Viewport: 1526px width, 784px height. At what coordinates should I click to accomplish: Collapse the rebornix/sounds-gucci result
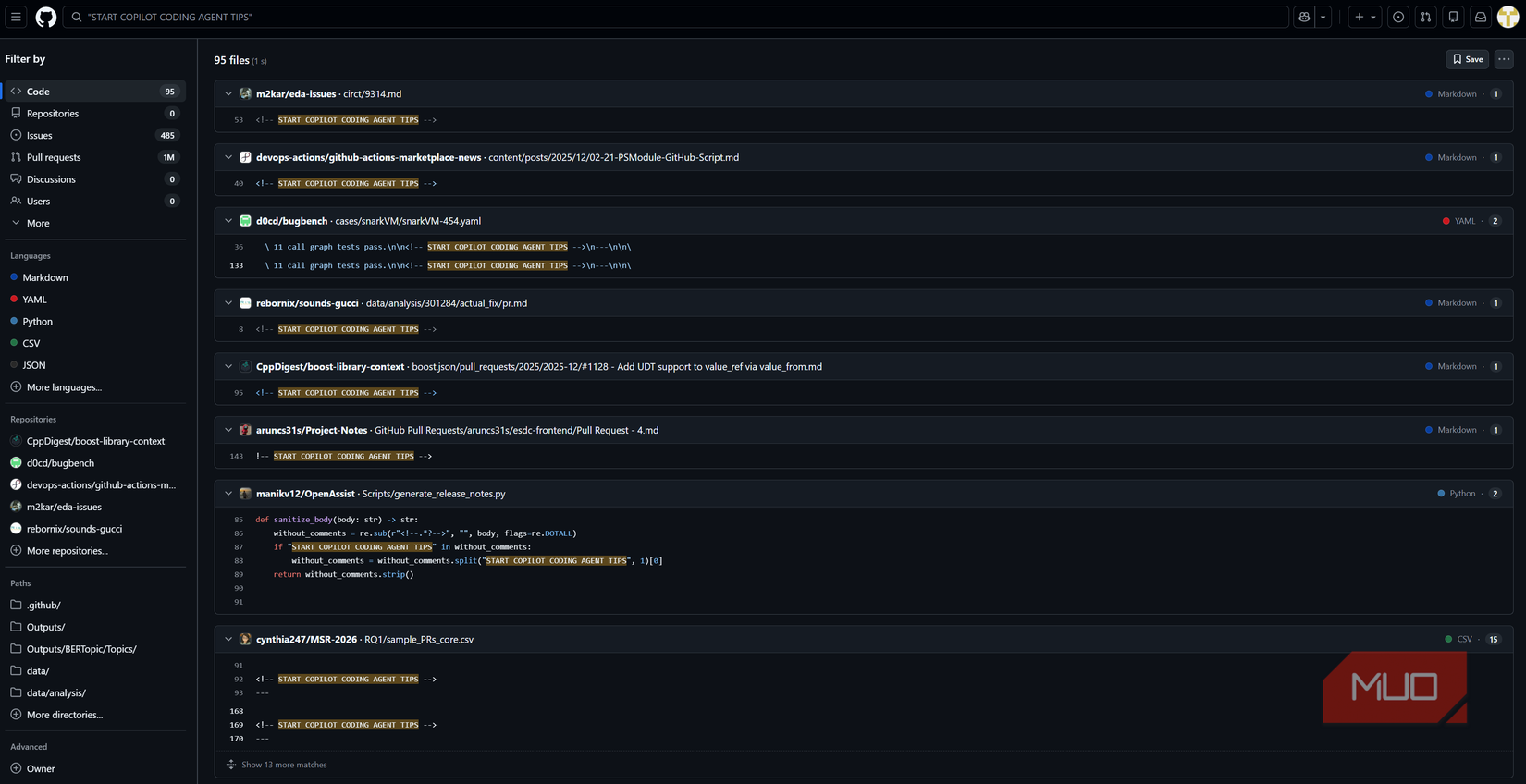click(x=228, y=303)
